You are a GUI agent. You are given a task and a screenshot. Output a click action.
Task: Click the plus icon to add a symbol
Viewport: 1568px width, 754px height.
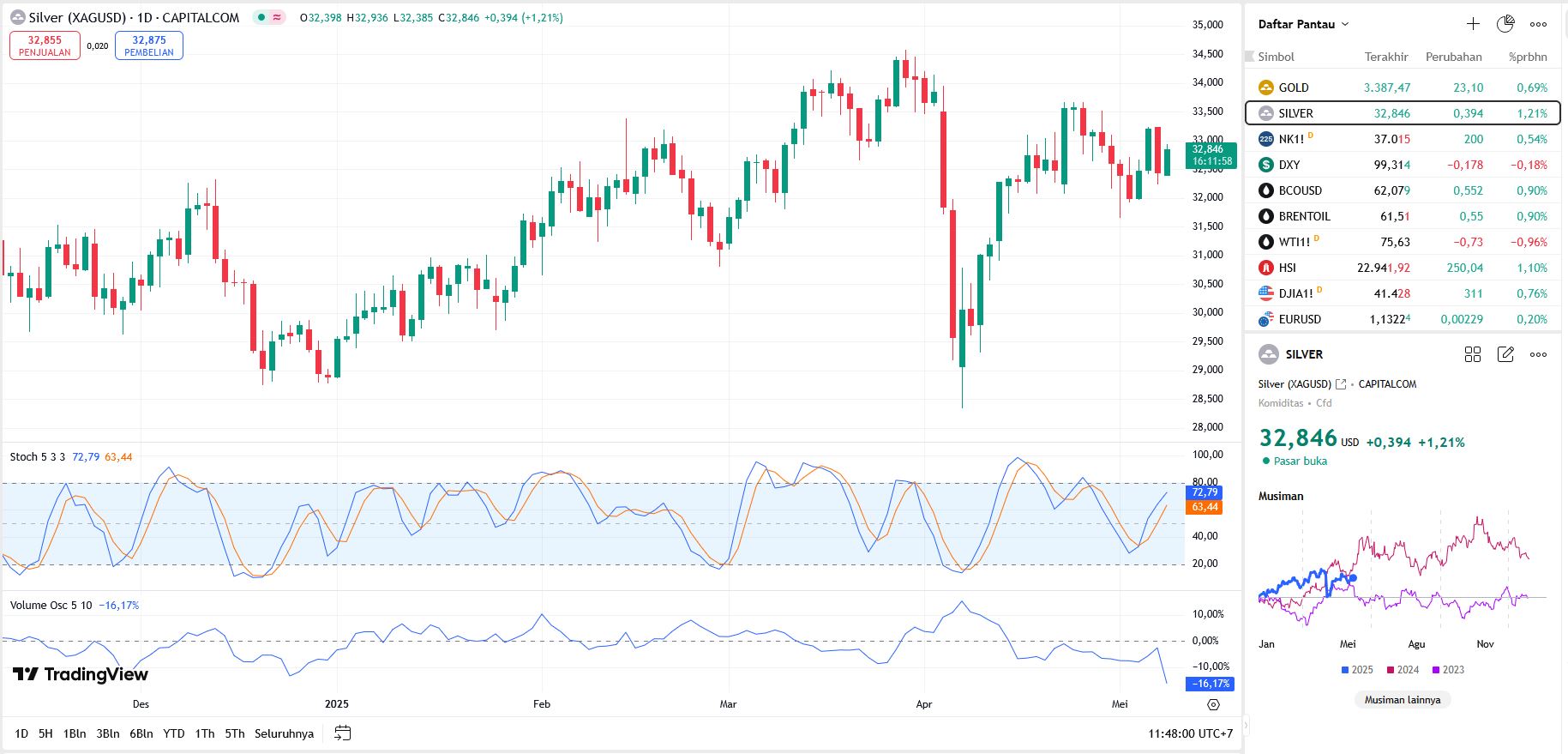[x=1473, y=24]
